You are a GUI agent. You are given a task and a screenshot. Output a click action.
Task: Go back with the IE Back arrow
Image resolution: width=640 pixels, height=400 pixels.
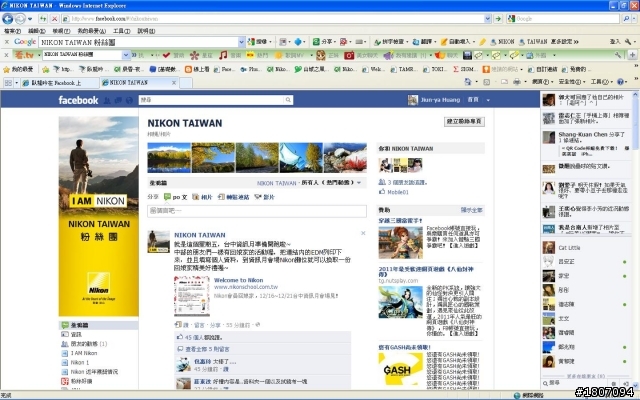click(x=7, y=18)
